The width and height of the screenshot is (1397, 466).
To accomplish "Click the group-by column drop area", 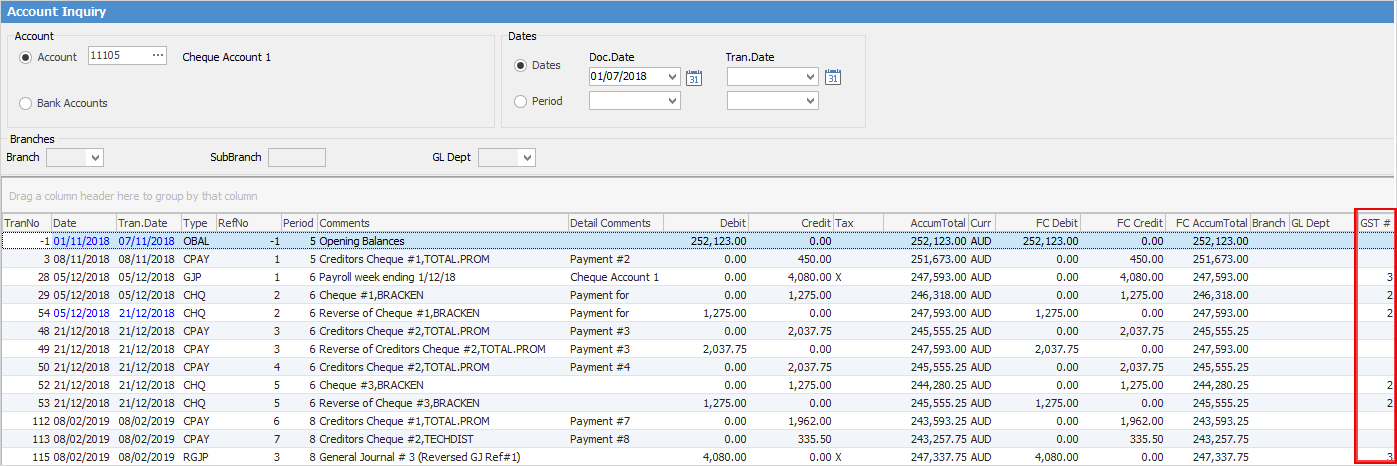I will 698,196.
